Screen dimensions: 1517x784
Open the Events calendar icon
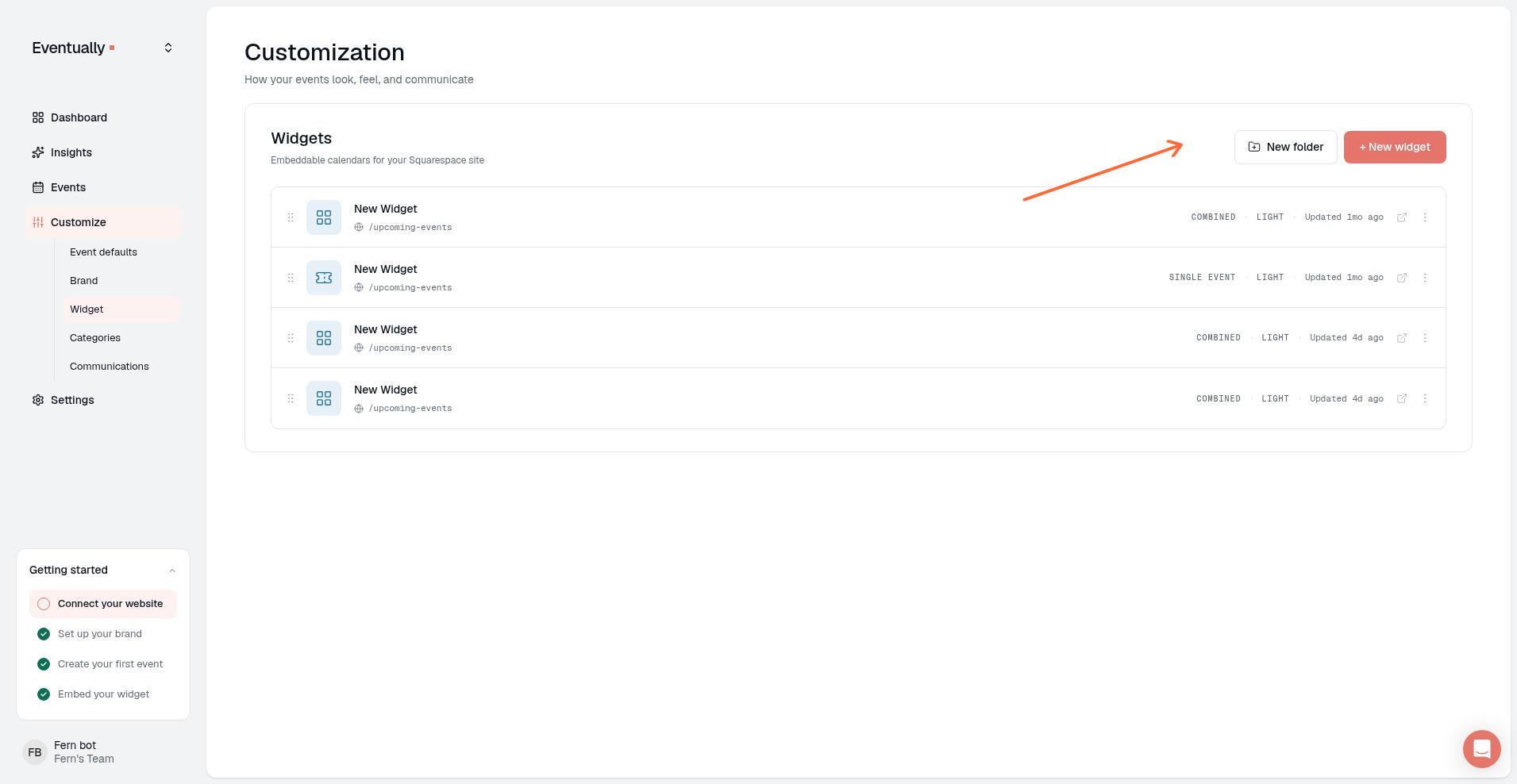(x=38, y=187)
